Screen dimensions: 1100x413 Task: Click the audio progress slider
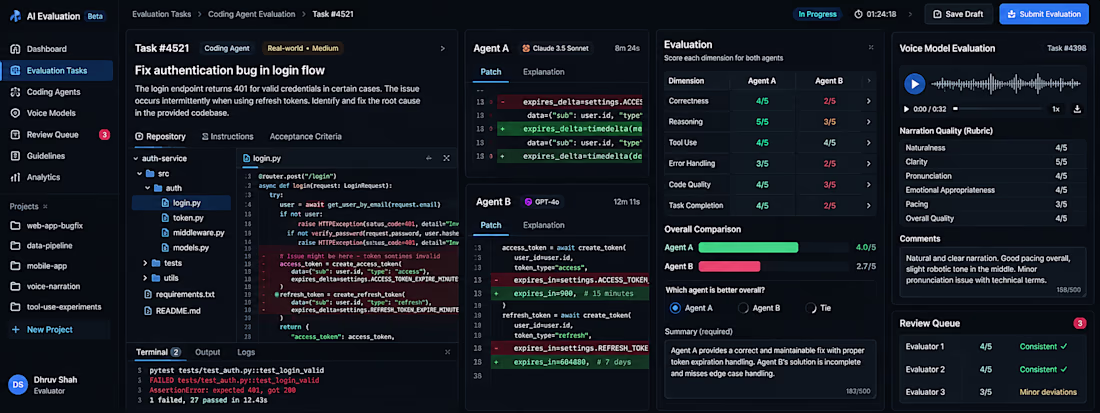[997, 109]
